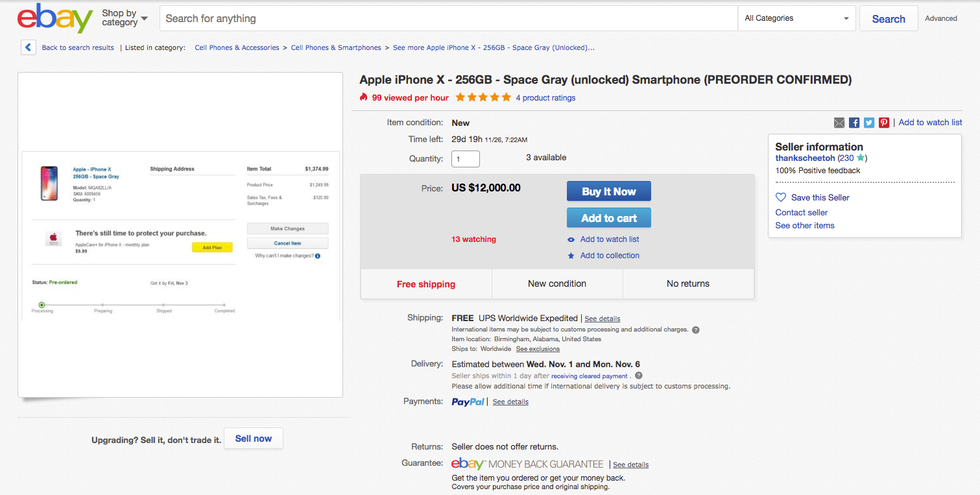
Task: Expand the All Categories dropdown
Action: [x=797, y=18]
